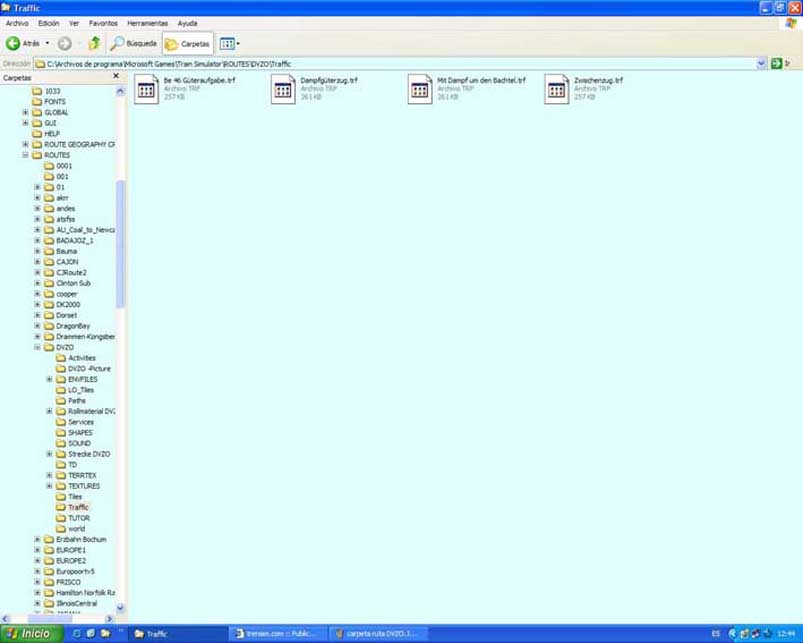Open the Archivo menu
The image size is (803, 643).
(x=17, y=23)
